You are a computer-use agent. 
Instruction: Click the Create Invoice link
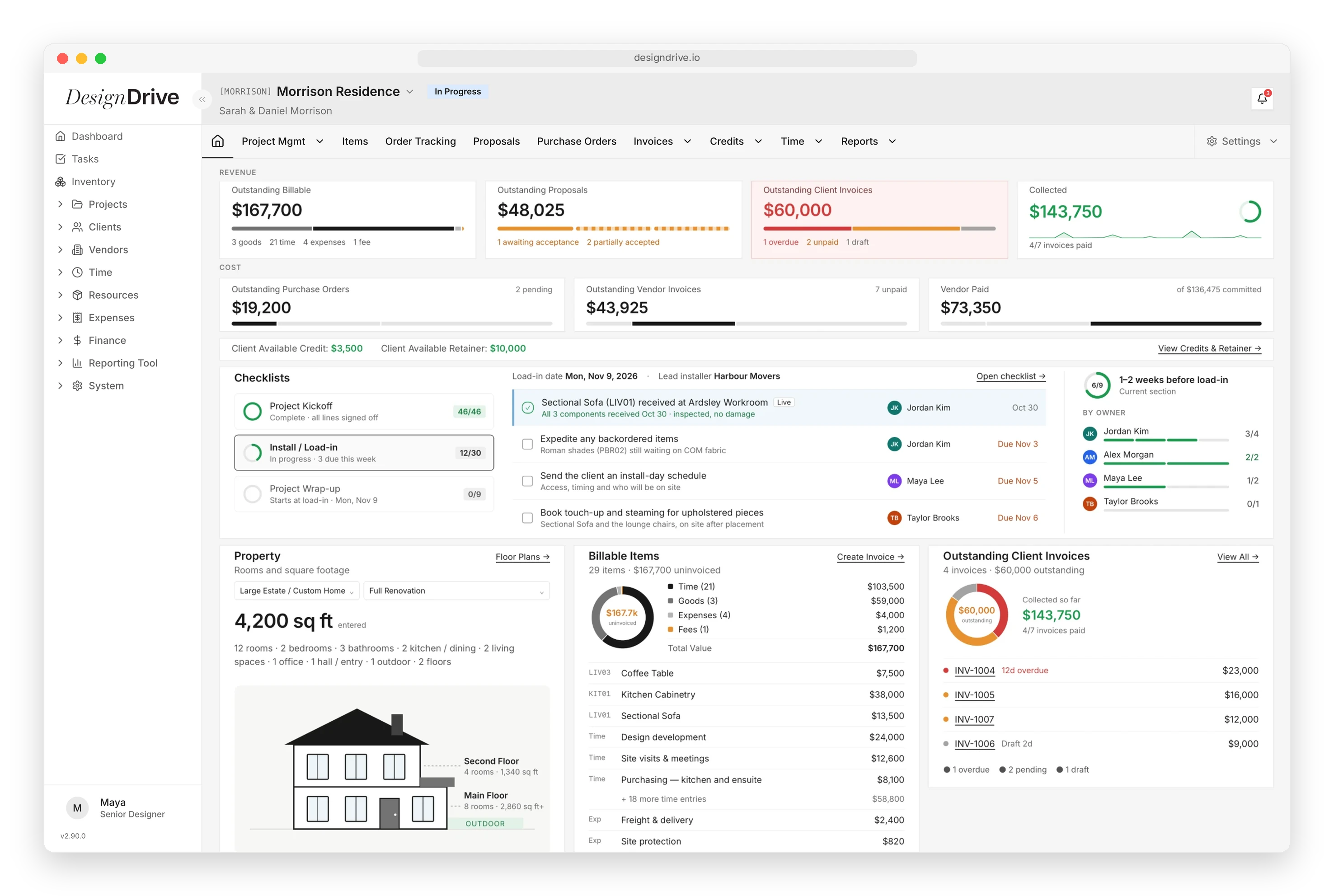pos(870,557)
